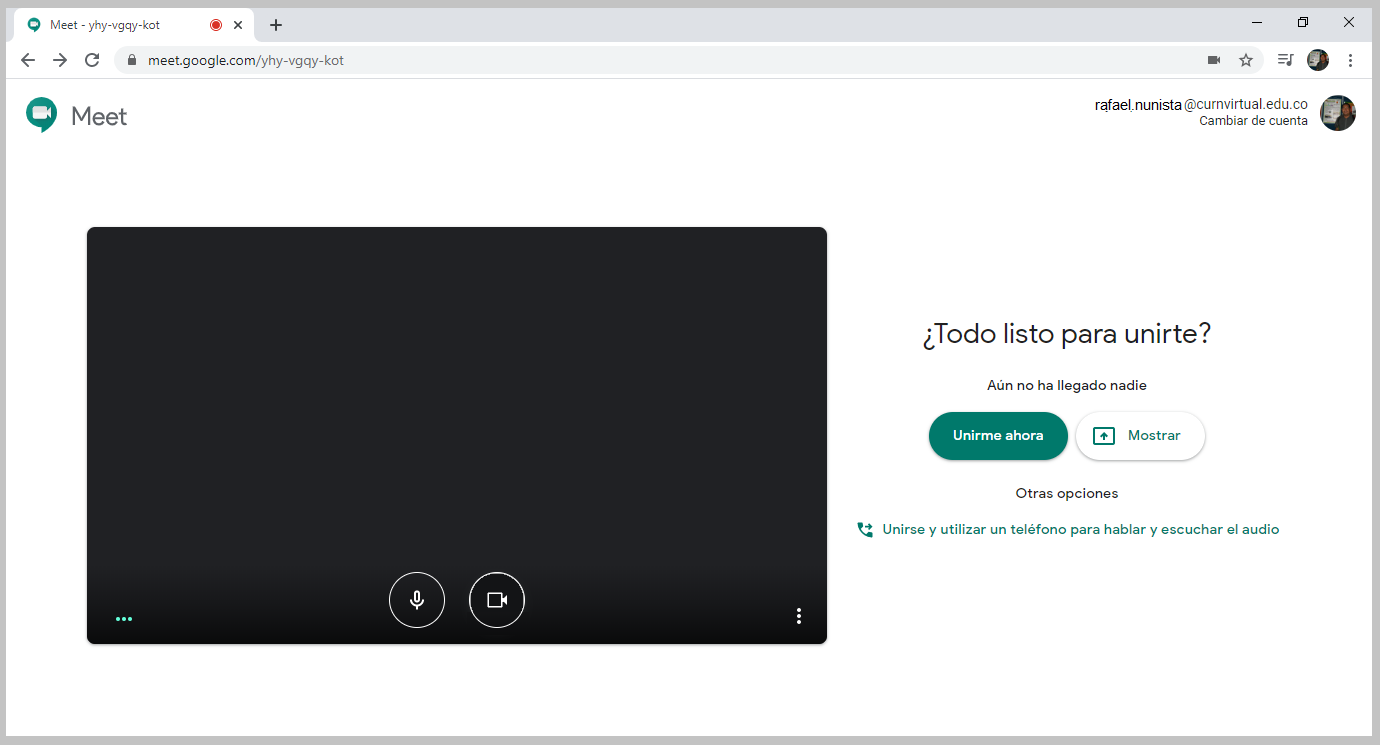The image size is (1380, 745).
Task: Click the camera permission icon in address bar
Action: [1214, 60]
